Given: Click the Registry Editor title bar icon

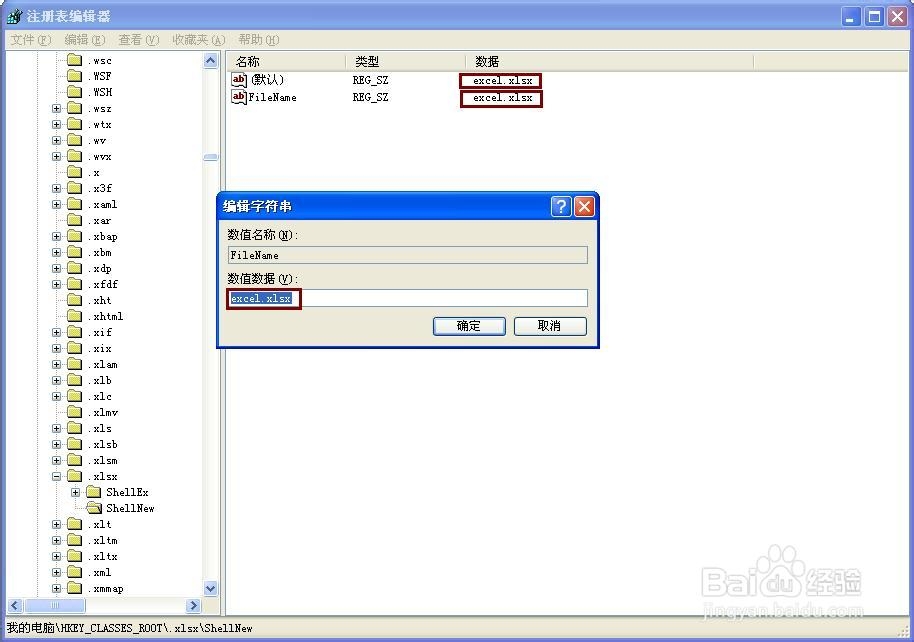Looking at the screenshot, I should pos(13,15).
